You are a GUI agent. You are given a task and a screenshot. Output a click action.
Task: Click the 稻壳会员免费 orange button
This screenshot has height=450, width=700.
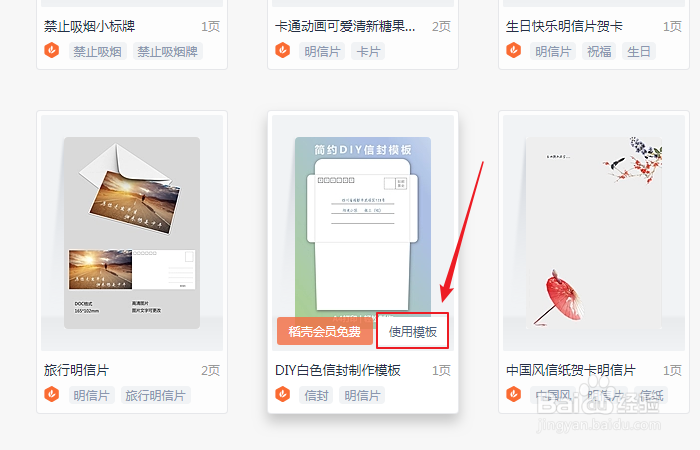coord(325,331)
